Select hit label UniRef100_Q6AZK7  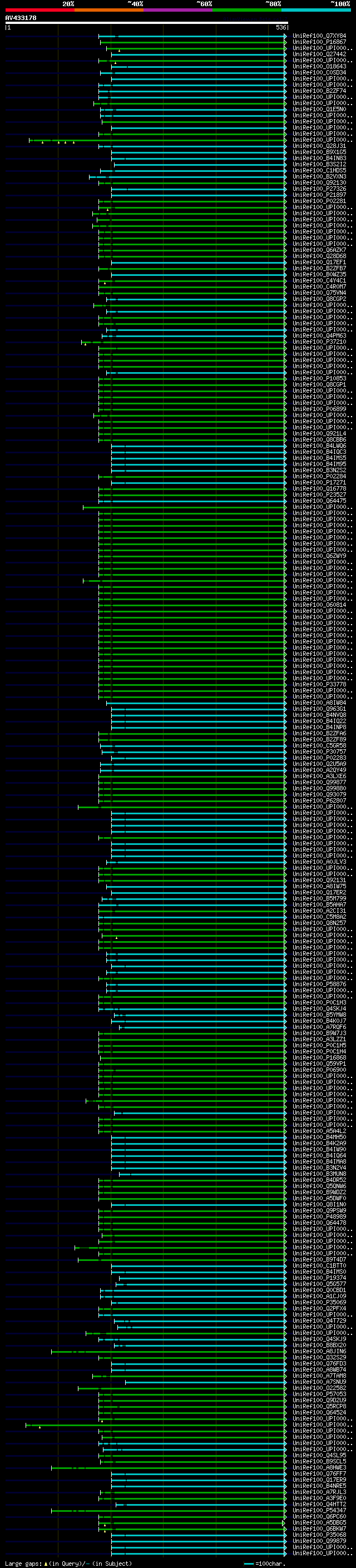(x=319, y=250)
